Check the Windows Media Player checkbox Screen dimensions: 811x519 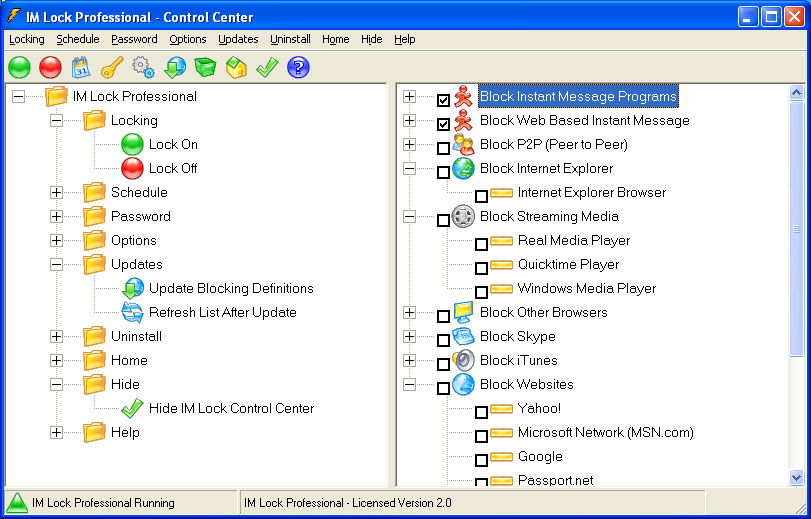(x=481, y=292)
